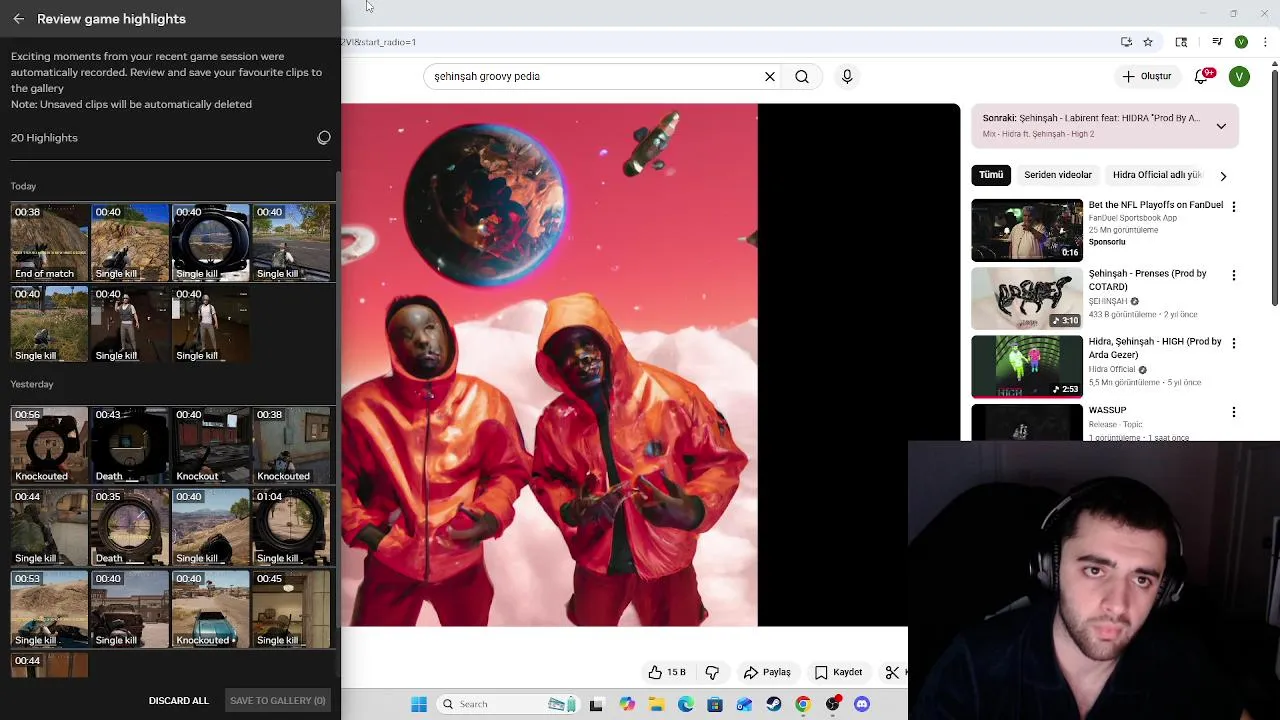Open Discord from taskbar
The width and height of the screenshot is (1280, 720).
point(862,704)
